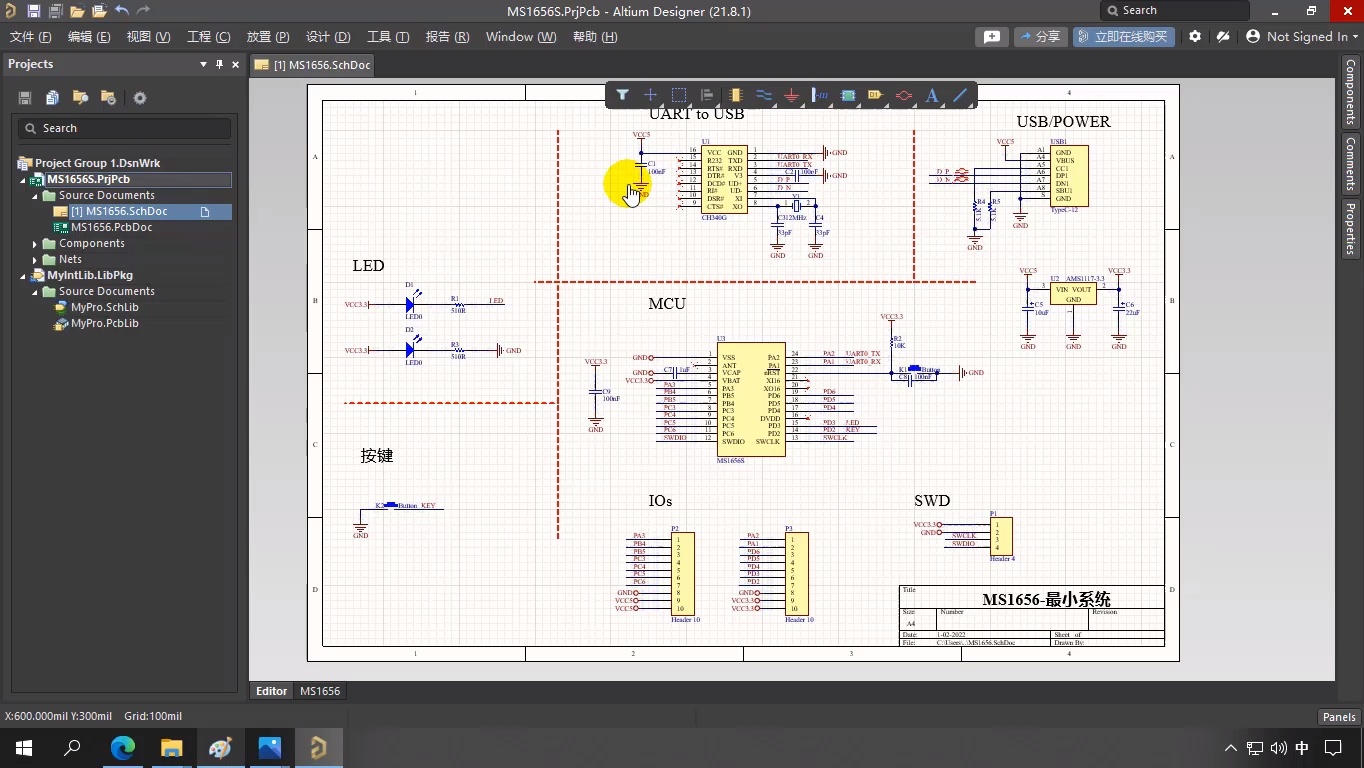Expand the Nets folder
The image size is (1364, 768).
click(x=36, y=260)
